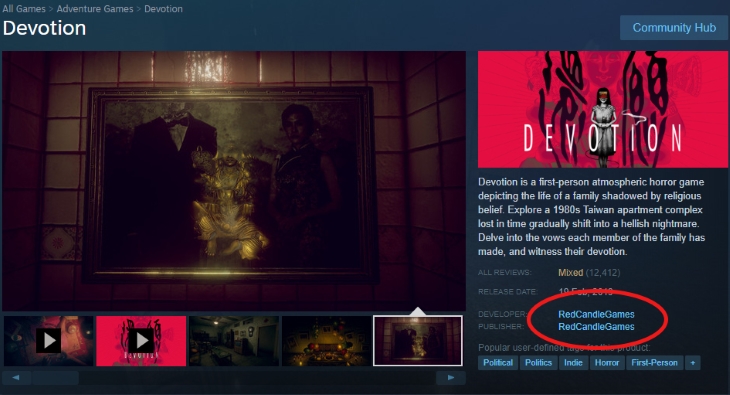The image size is (730, 395).
Task: Select the apartment hallway screenshot thumbnail
Action: click(x=234, y=341)
